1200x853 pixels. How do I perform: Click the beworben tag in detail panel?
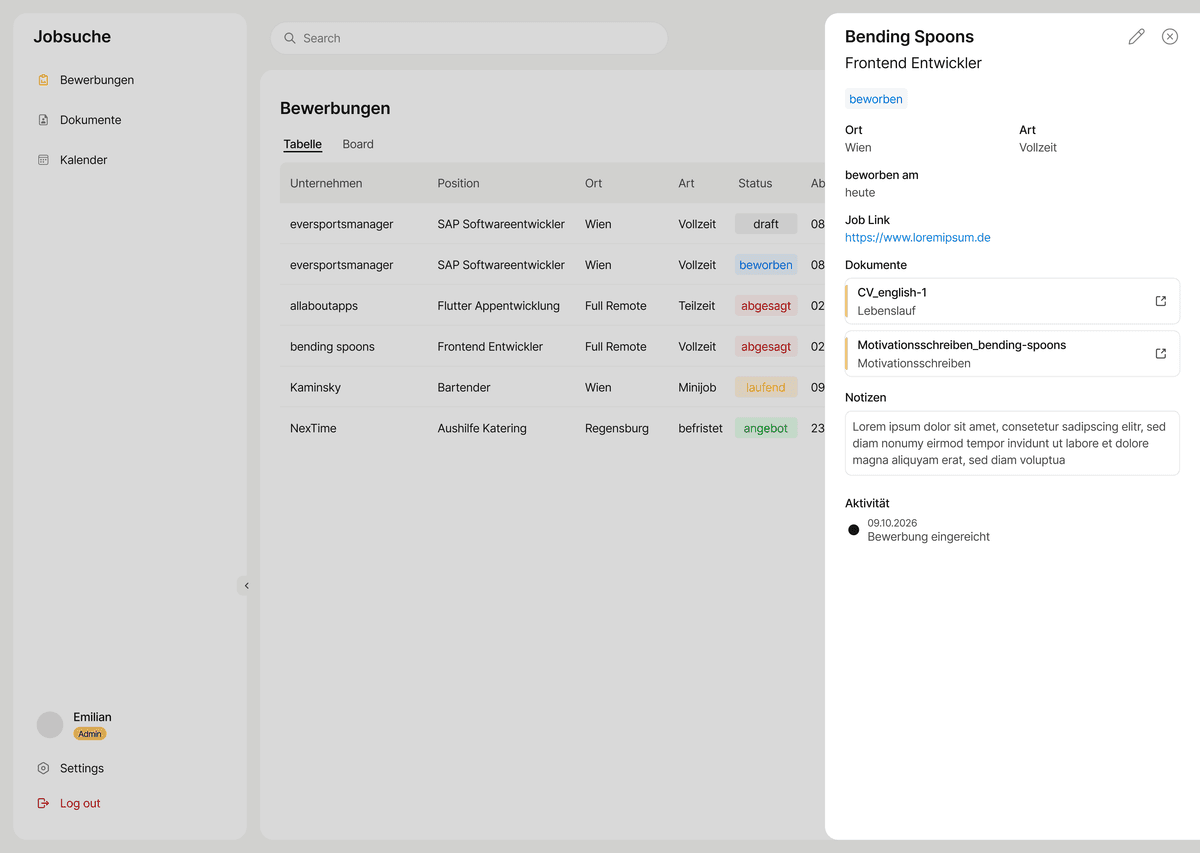coord(876,99)
